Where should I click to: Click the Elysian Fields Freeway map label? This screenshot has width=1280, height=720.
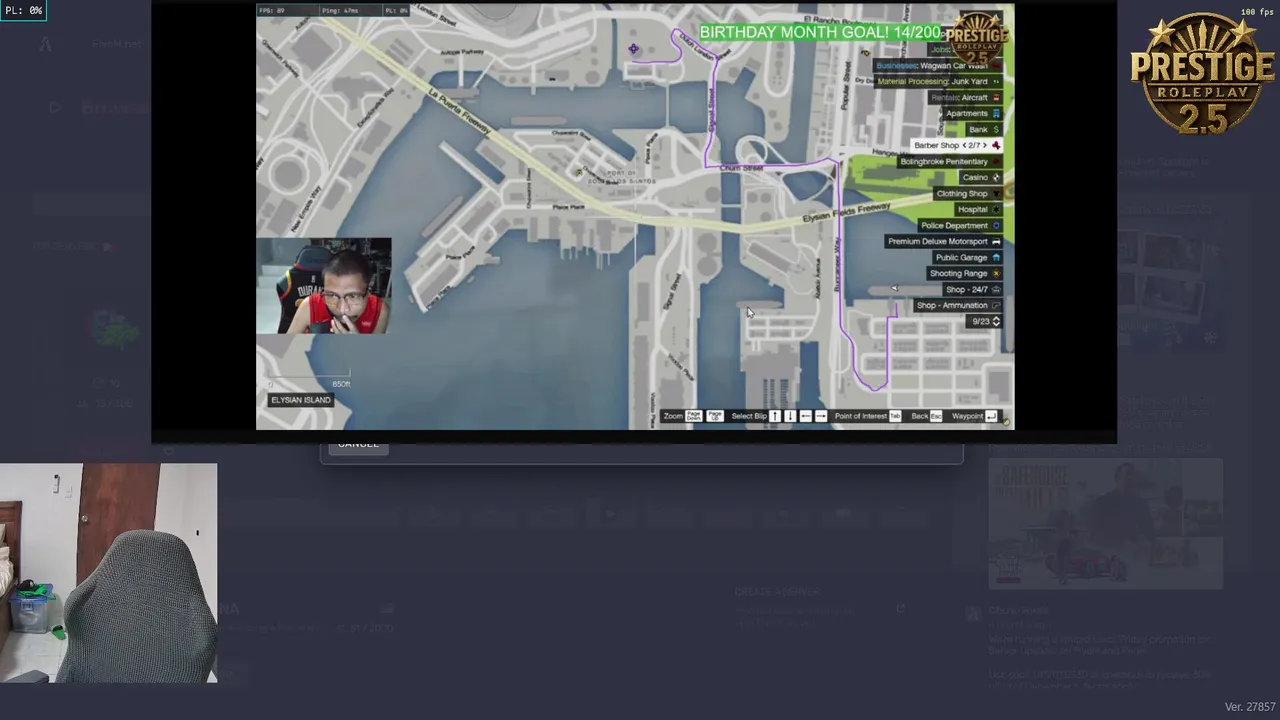pyautogui.click(x=847, y=212)
